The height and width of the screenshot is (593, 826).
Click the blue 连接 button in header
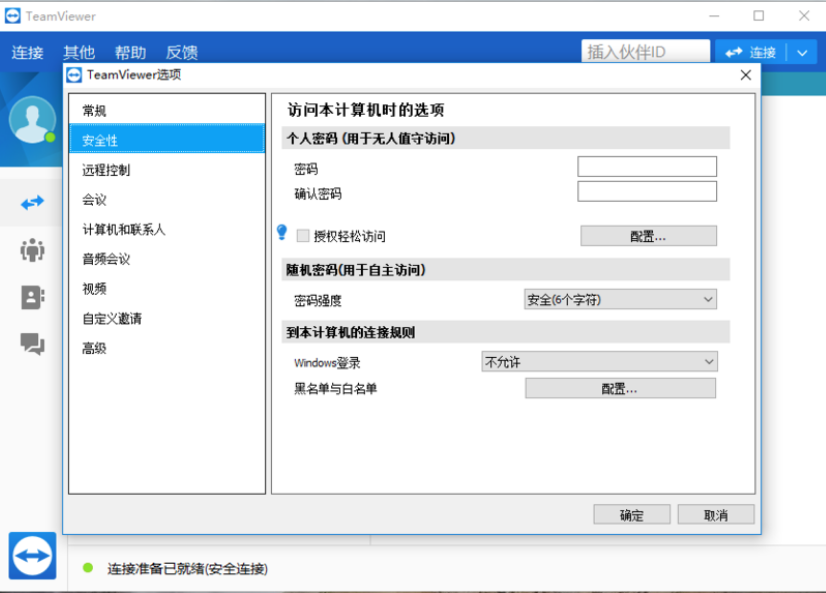pos(751,53)
